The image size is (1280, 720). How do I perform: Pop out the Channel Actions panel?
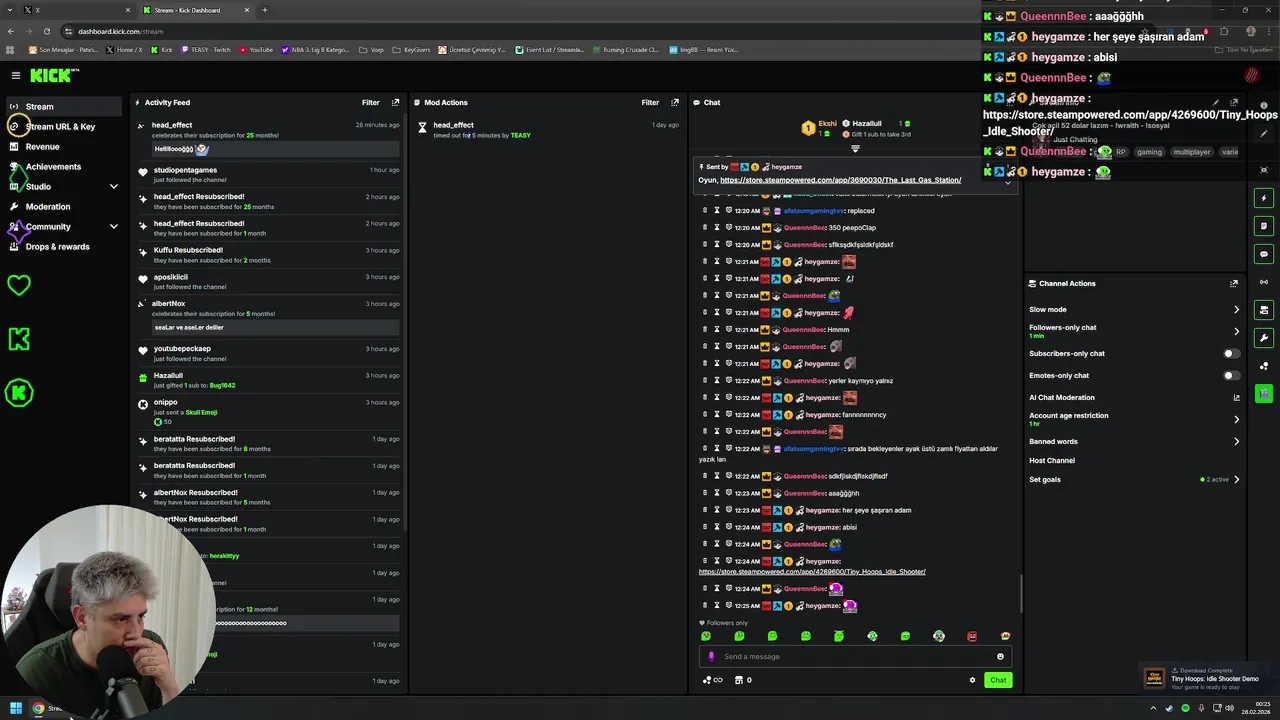[1234, 283]
